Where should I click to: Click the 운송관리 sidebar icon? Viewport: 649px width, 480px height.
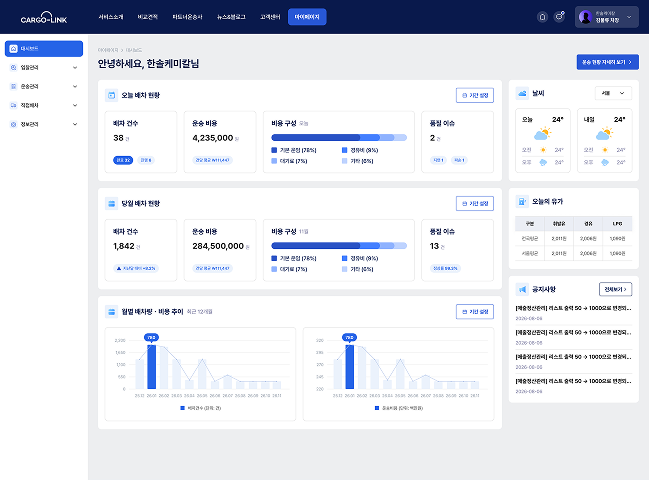[14, 86]
